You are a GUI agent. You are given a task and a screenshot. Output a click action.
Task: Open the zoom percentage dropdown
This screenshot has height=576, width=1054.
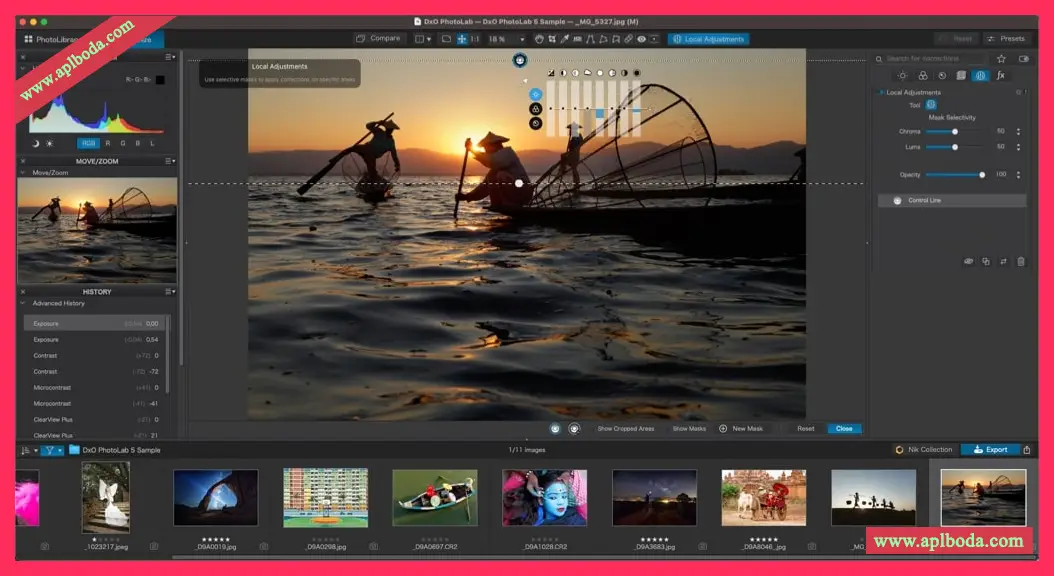(x=521, y=39)
